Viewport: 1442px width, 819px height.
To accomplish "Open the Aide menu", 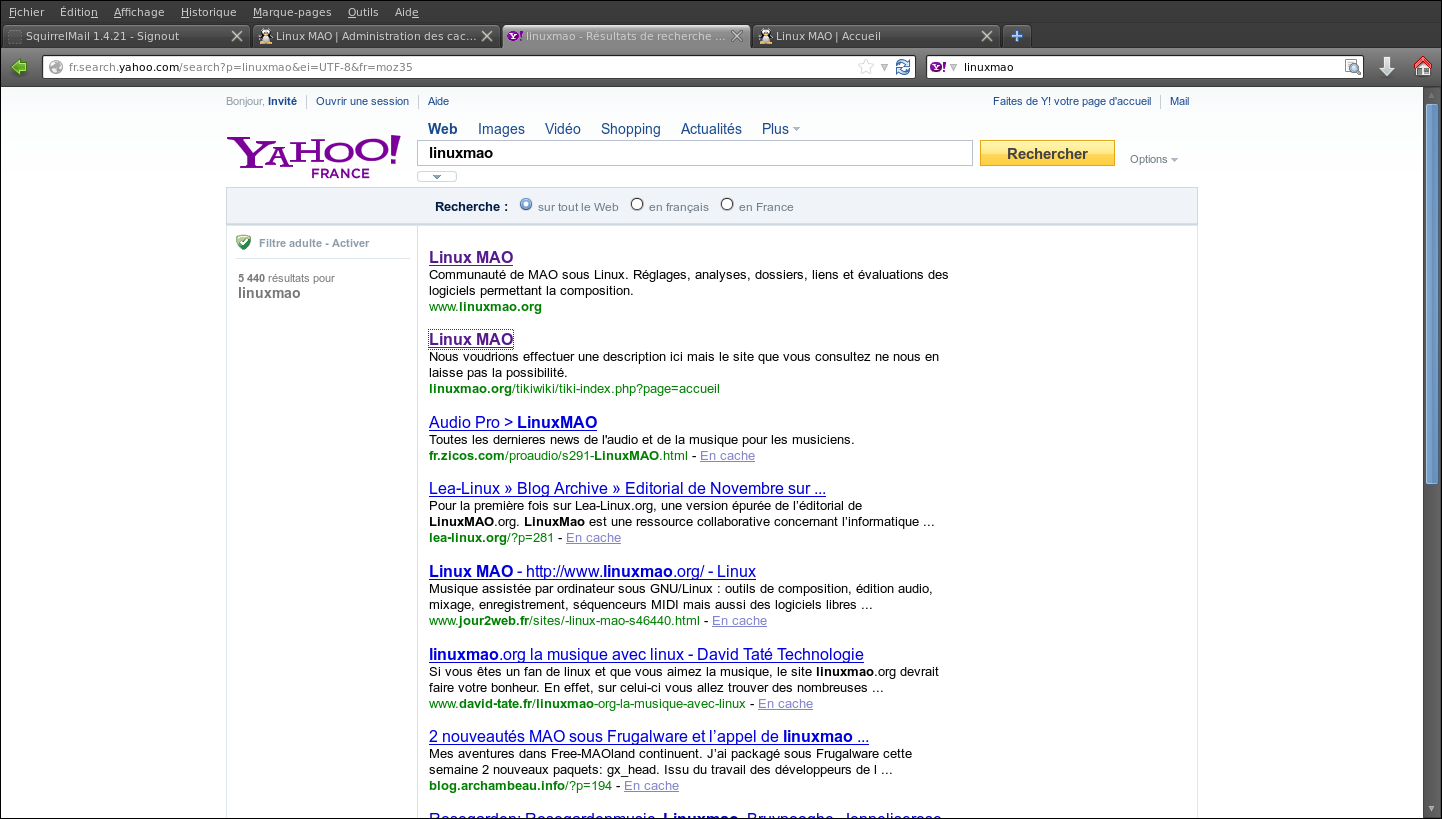I will coord(407,12).
